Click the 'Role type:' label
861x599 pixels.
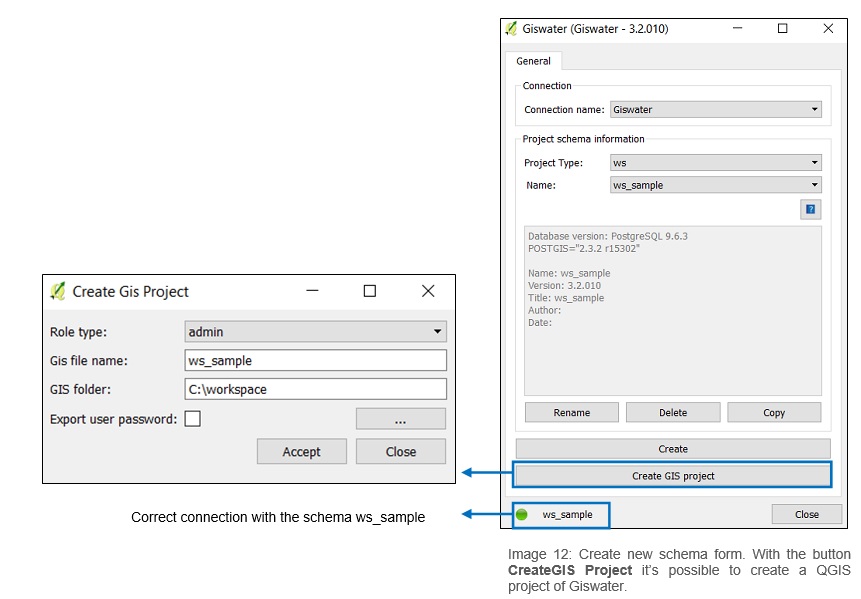click(x=79, y=332)
